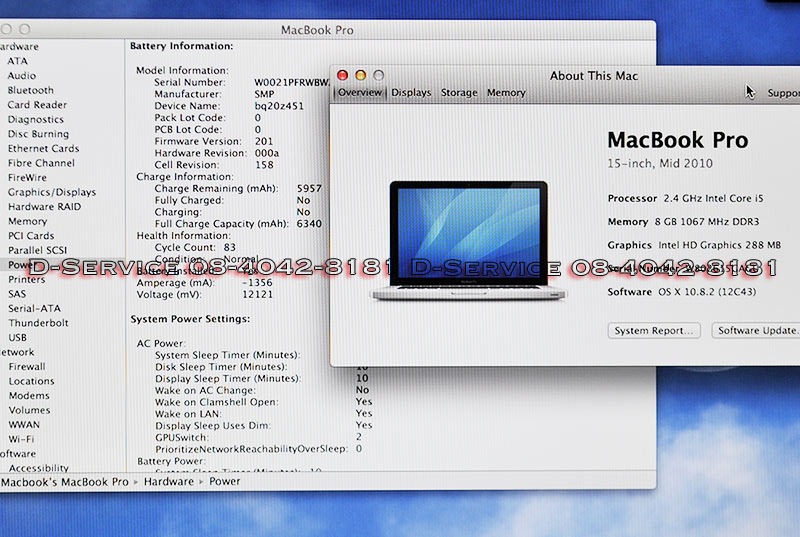Click the Processor 2.4 GHz Intel Core i5 text
The height and width of the screenshot is (537, 800).
tap(685, 198)
